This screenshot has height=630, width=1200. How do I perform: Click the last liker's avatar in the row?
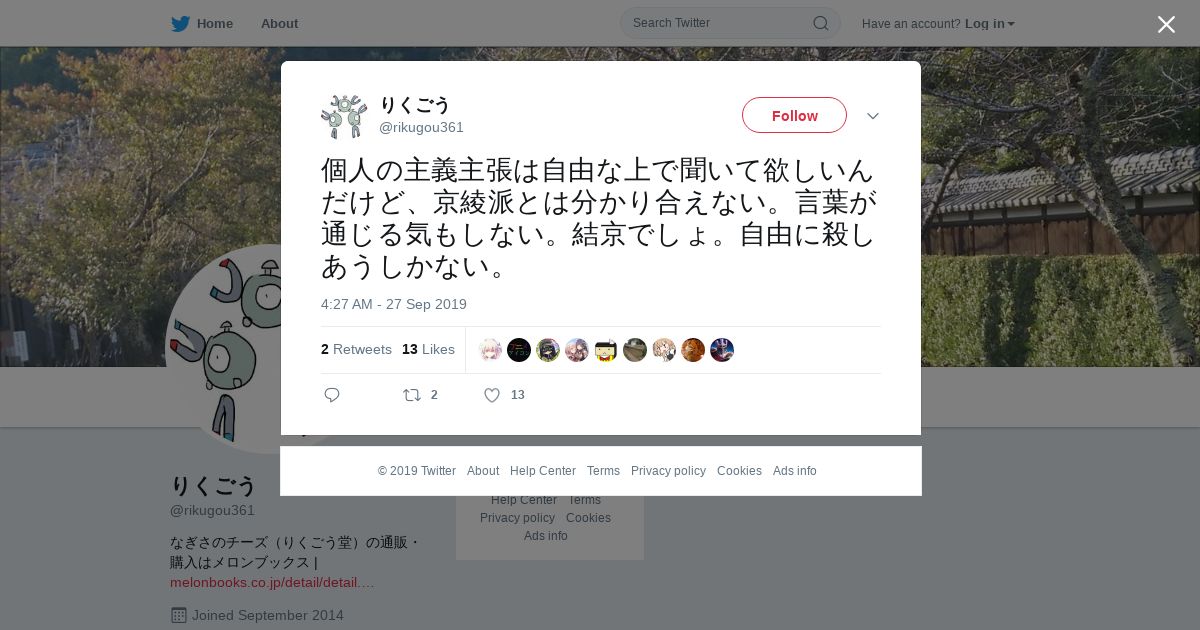[x=722, y=350]
